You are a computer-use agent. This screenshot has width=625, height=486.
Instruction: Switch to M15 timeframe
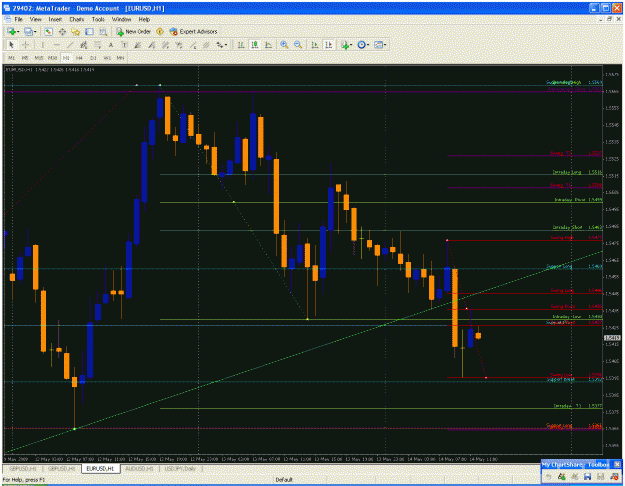click(39, 58)
